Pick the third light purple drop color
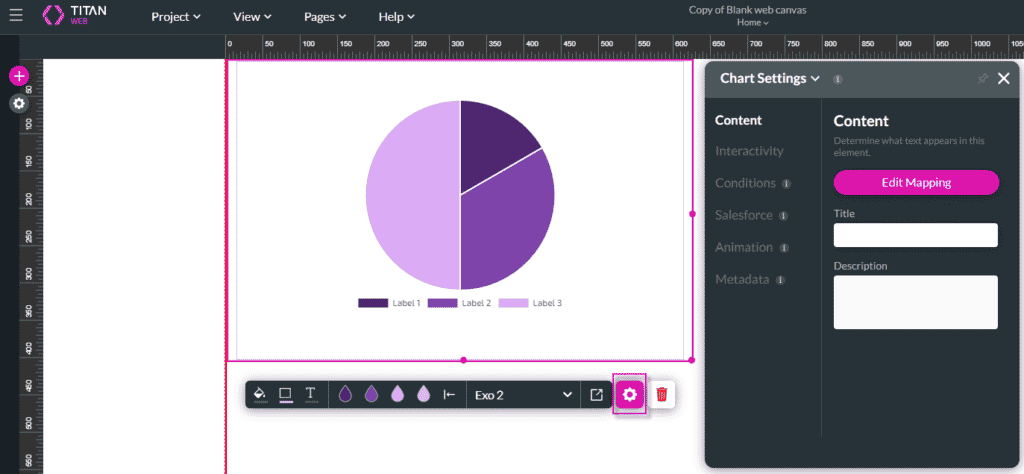The width and height of the screenshot is (1024, 474). 397,394
